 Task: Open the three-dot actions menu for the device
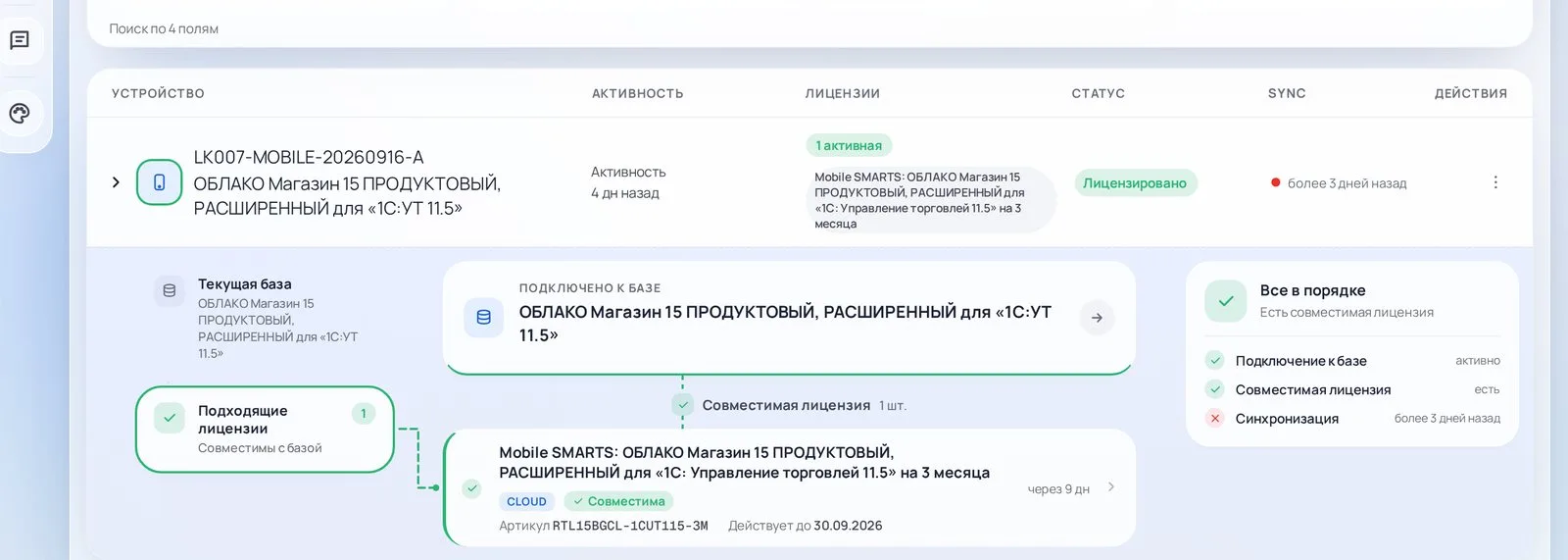[x=1495, y=182]
